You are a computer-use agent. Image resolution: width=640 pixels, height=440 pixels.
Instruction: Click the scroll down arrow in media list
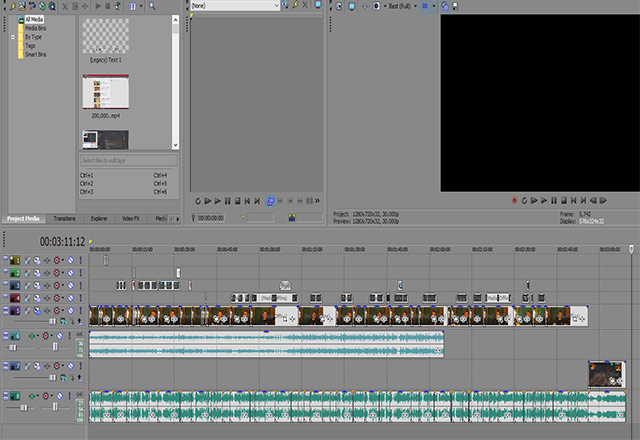(x=176, y=145)
